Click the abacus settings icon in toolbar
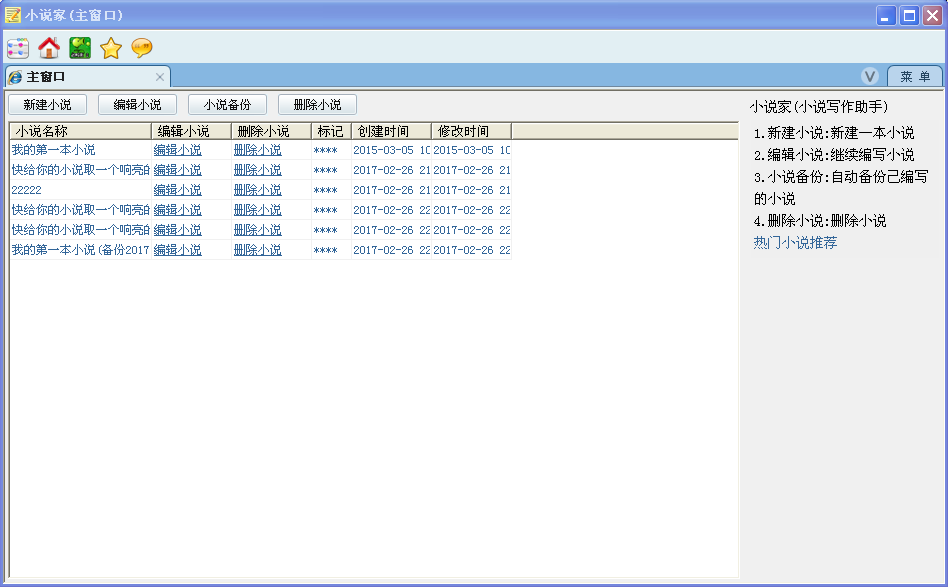The width and height of the screenshot is (948, 587). (x=16, y=47)
